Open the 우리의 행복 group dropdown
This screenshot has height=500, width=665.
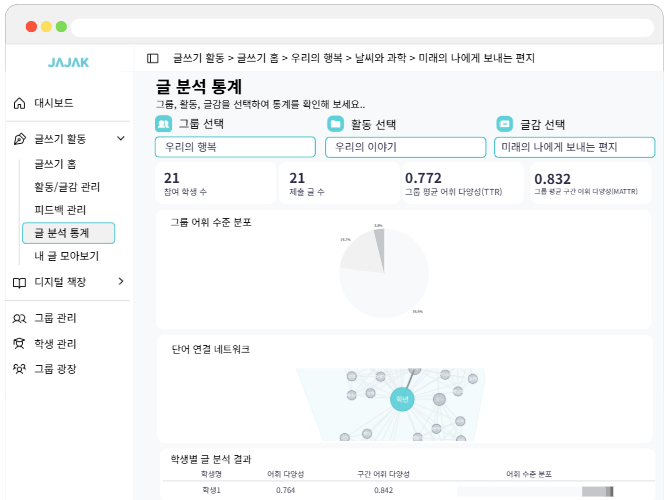pyautogui.click(x=235, y=147)
